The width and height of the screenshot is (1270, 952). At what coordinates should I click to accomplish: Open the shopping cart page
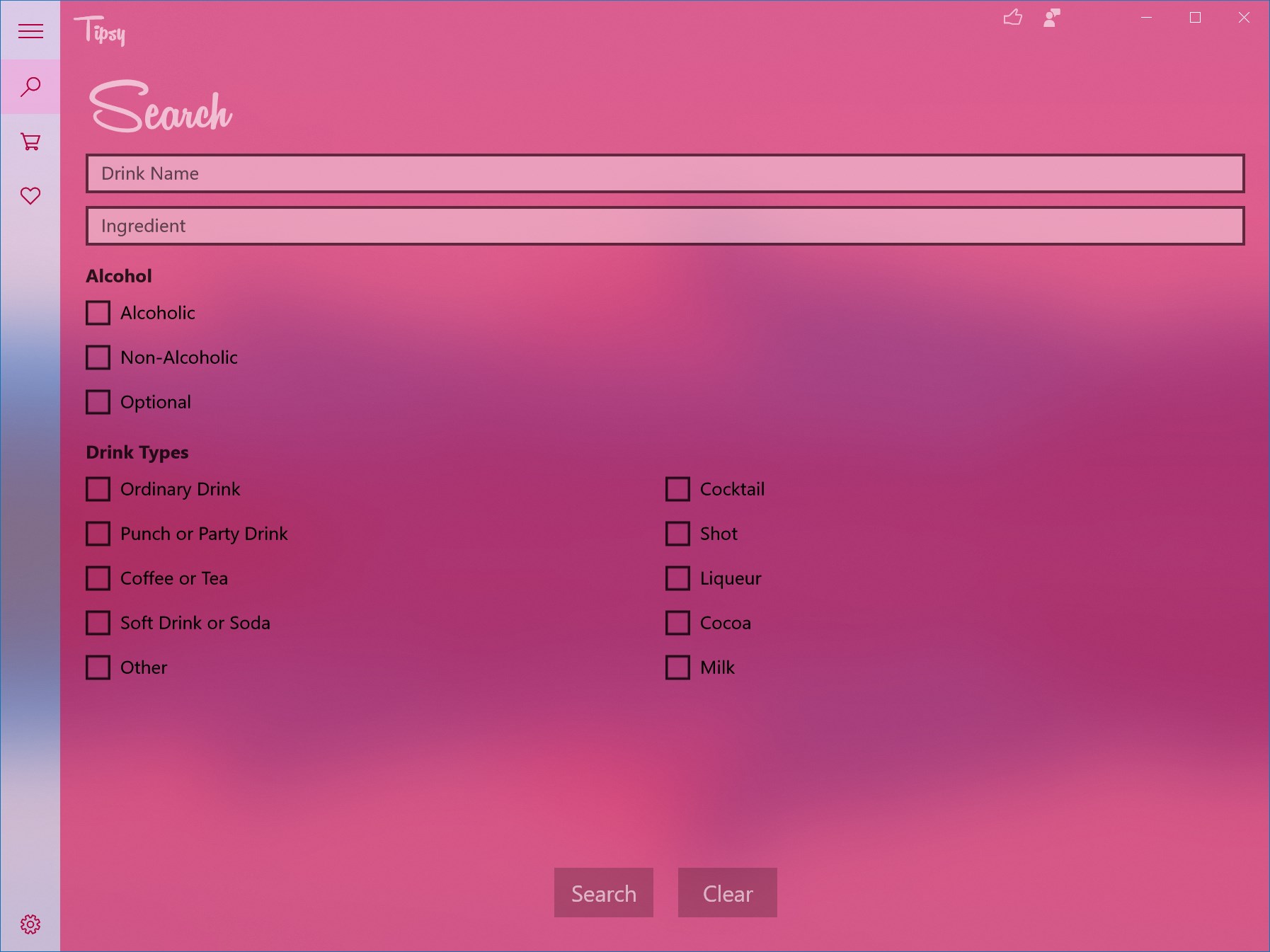click(x=30, y=142)
